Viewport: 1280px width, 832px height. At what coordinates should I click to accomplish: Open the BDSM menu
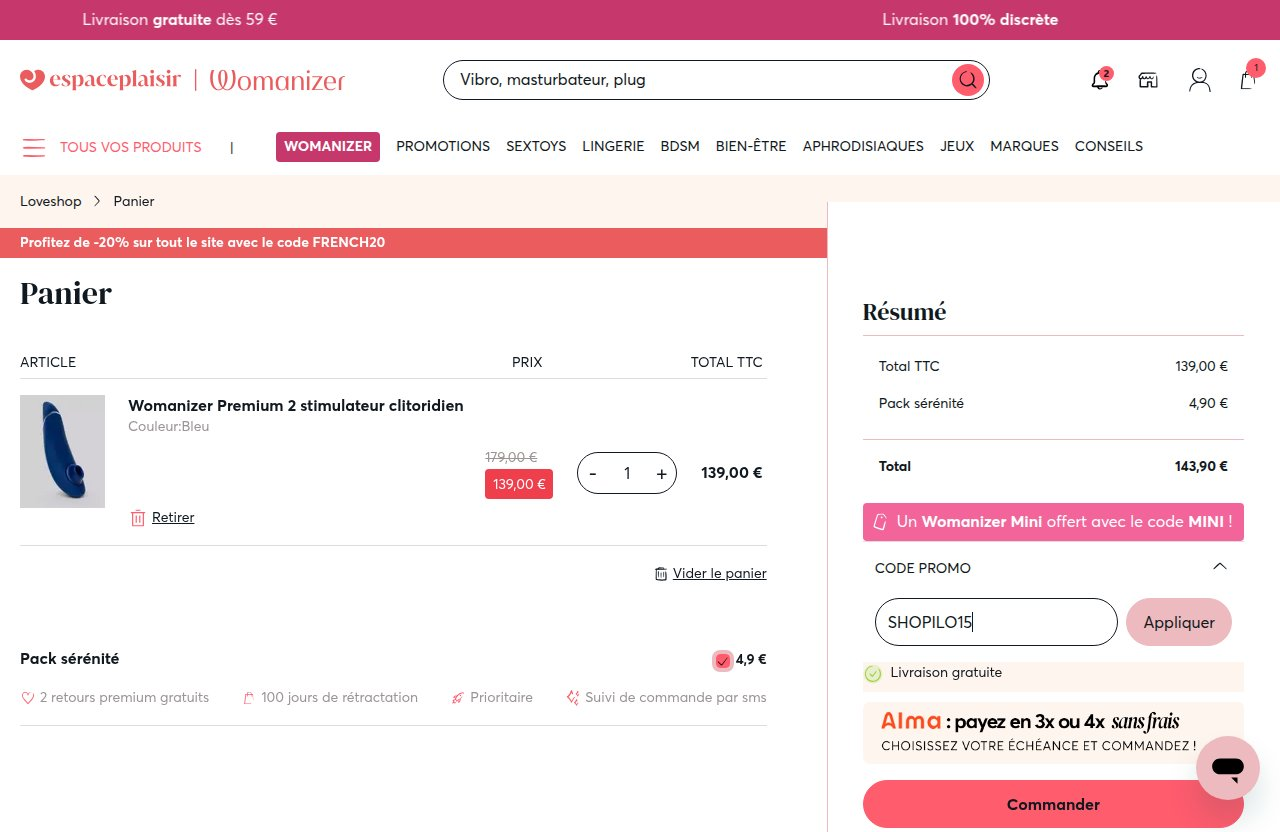click(680, 146)
